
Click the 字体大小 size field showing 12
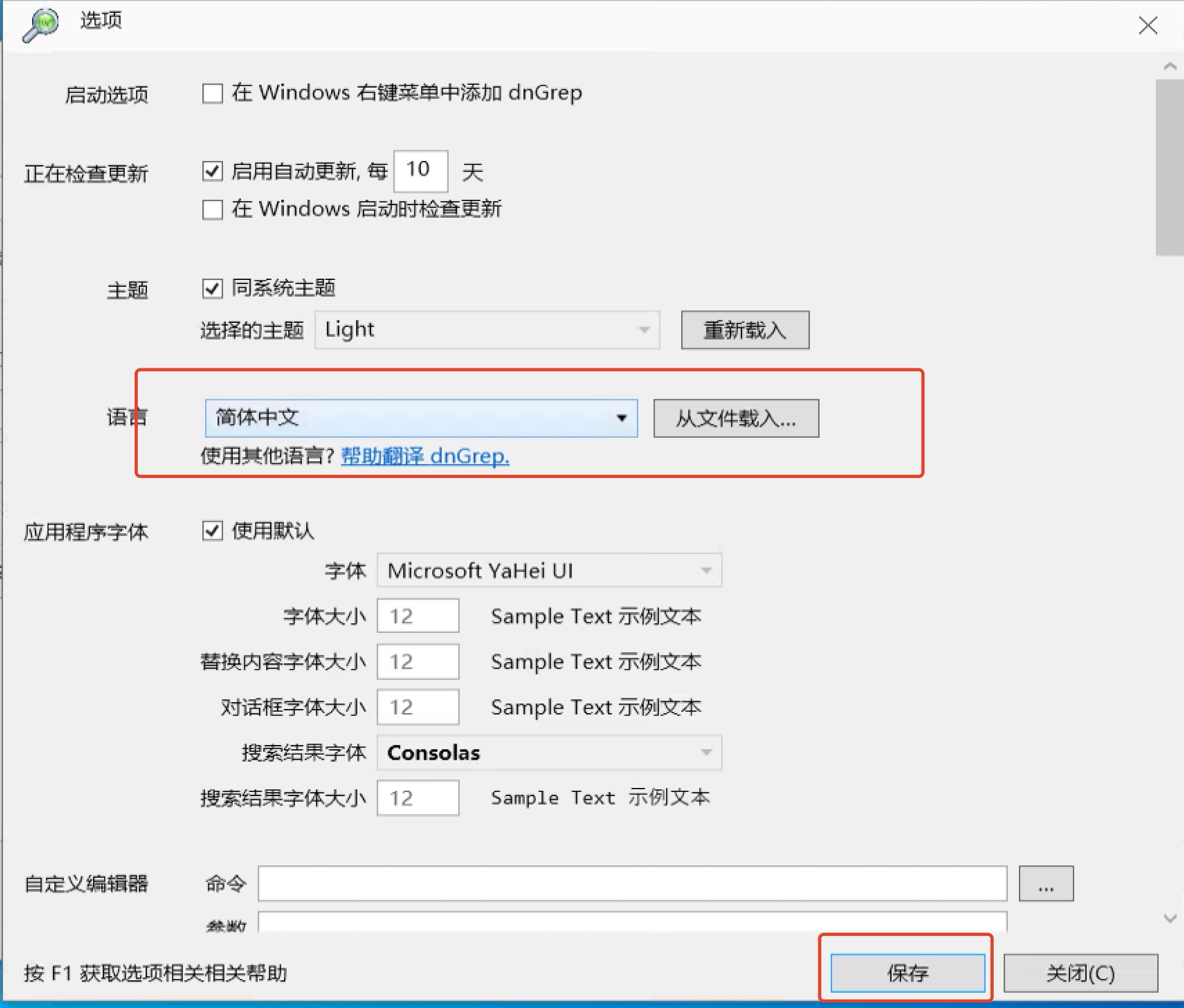[x=418, y=616]
